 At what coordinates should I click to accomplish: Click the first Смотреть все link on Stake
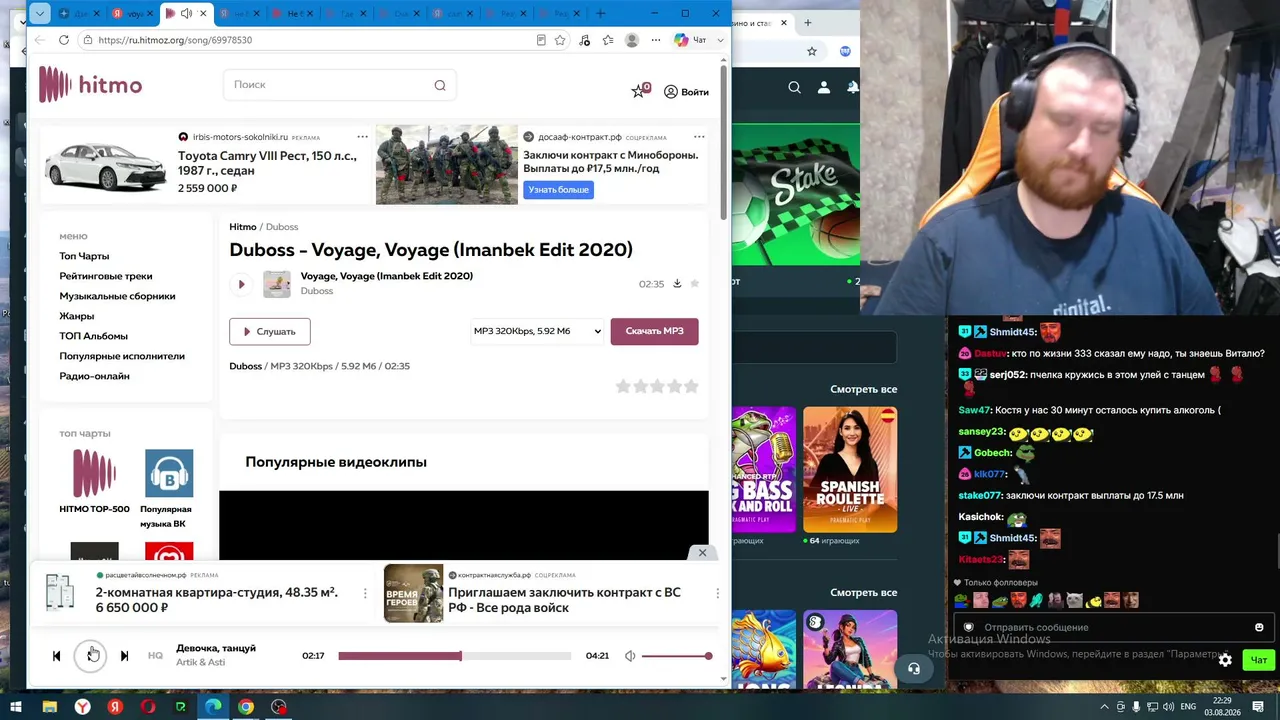click(x=863, y=389)
